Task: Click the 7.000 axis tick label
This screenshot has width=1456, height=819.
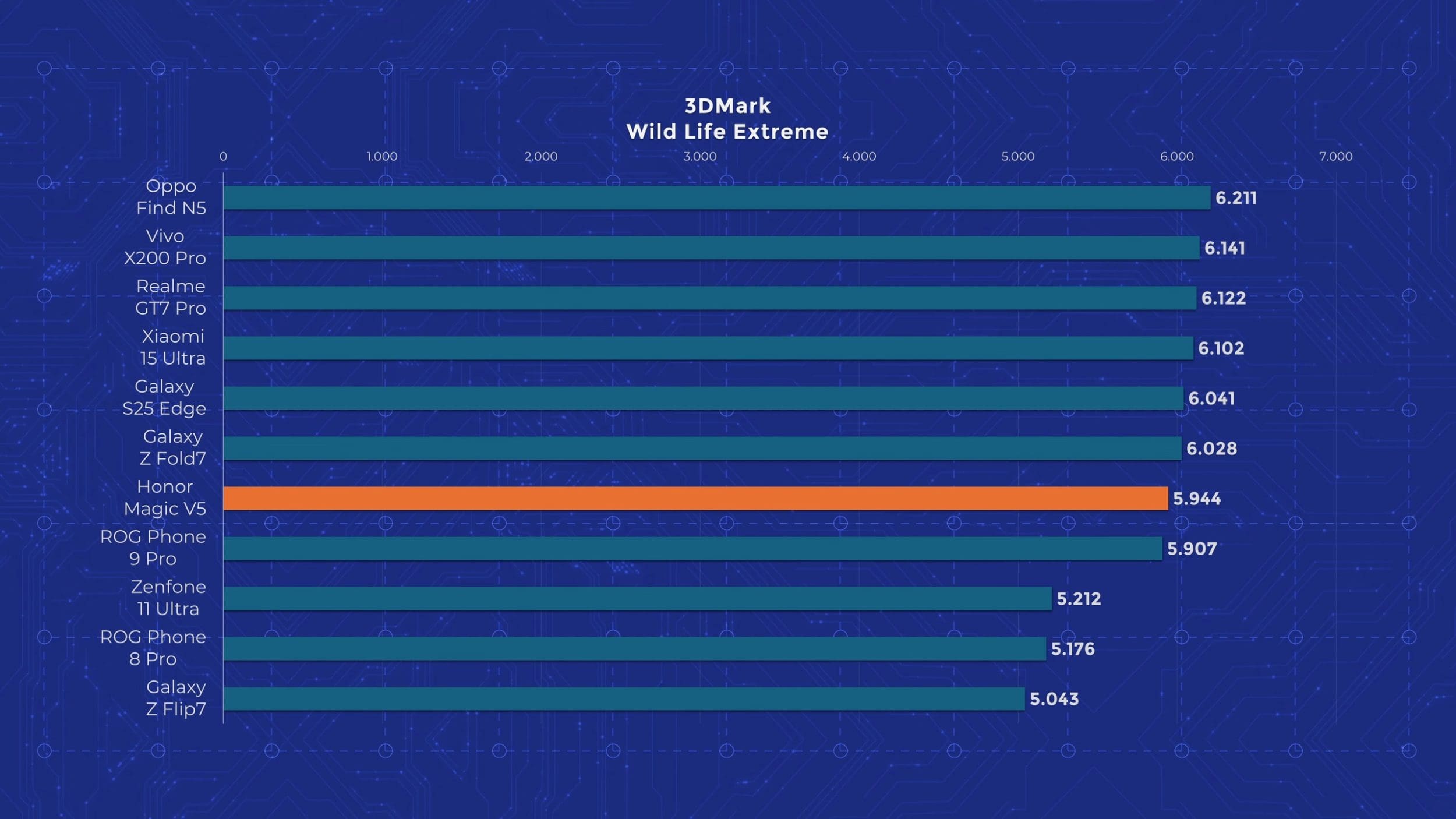Action: 1335,156
